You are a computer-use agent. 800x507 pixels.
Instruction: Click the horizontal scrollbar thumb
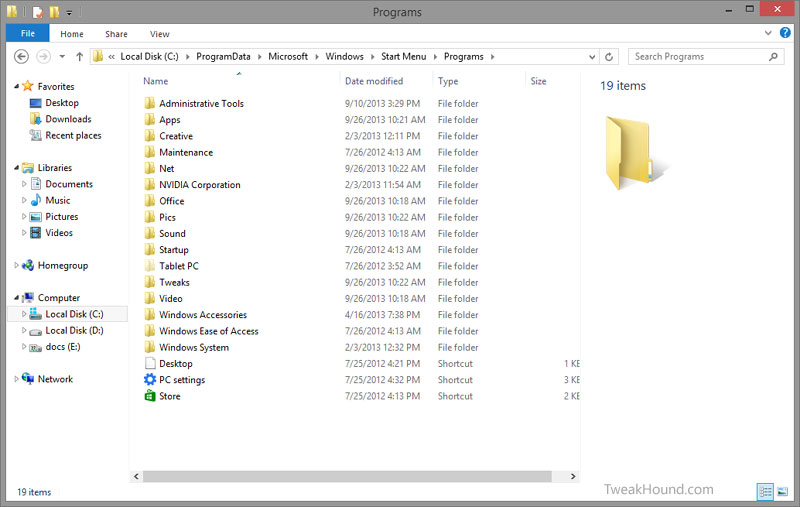point(347,476)
